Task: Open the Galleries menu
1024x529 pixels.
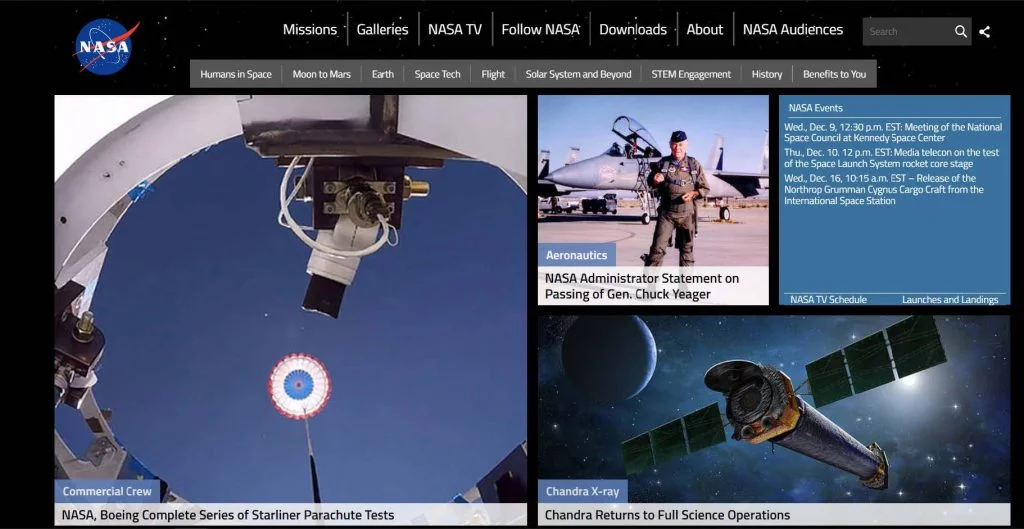Action: 382,29
